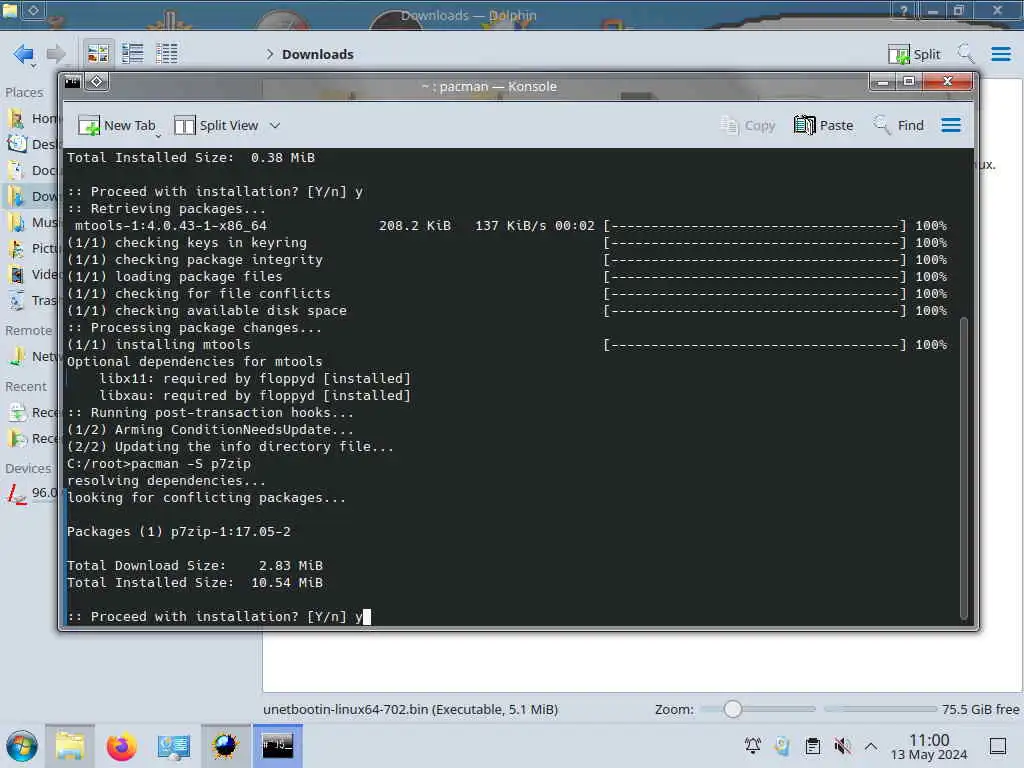Click the Split button in Dolphin
The height and width of the screenshot is (768, 1024).
pos(914,54)
